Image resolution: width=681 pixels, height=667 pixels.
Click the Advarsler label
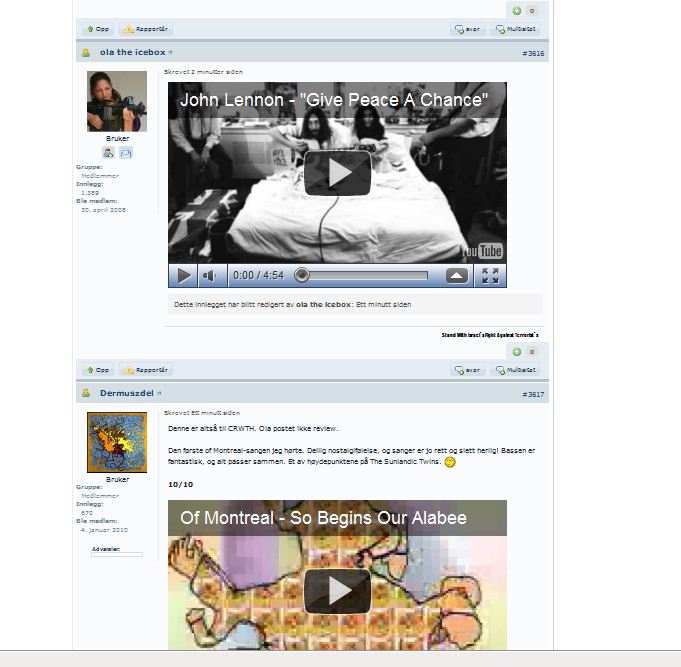point(106,549)
